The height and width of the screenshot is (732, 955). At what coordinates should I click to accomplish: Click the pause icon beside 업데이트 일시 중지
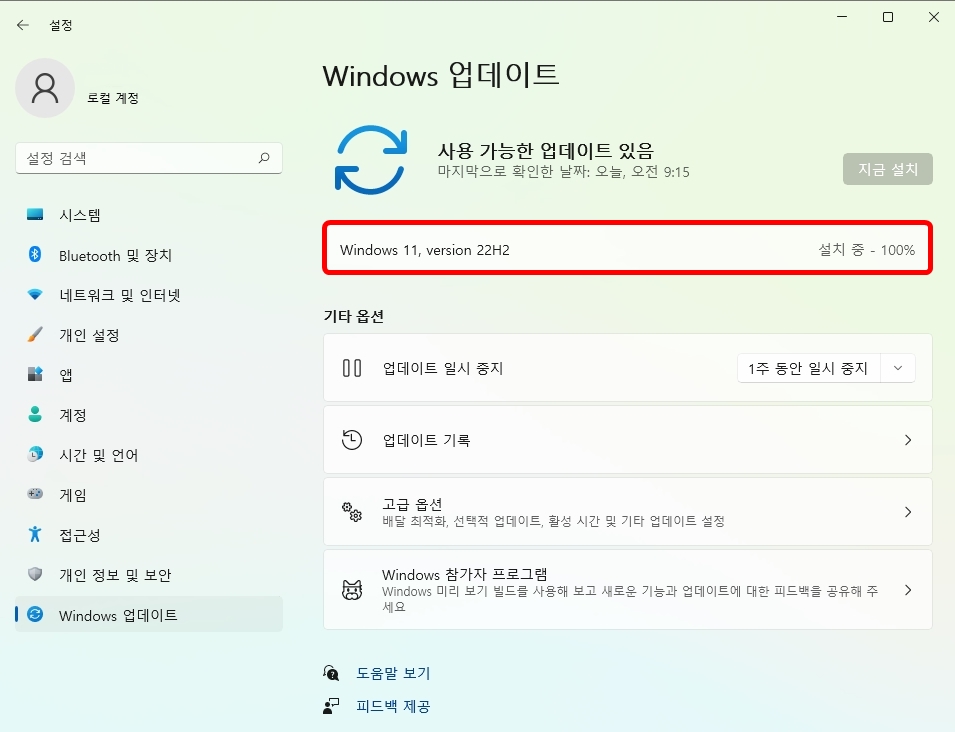[x=352, y=368]
